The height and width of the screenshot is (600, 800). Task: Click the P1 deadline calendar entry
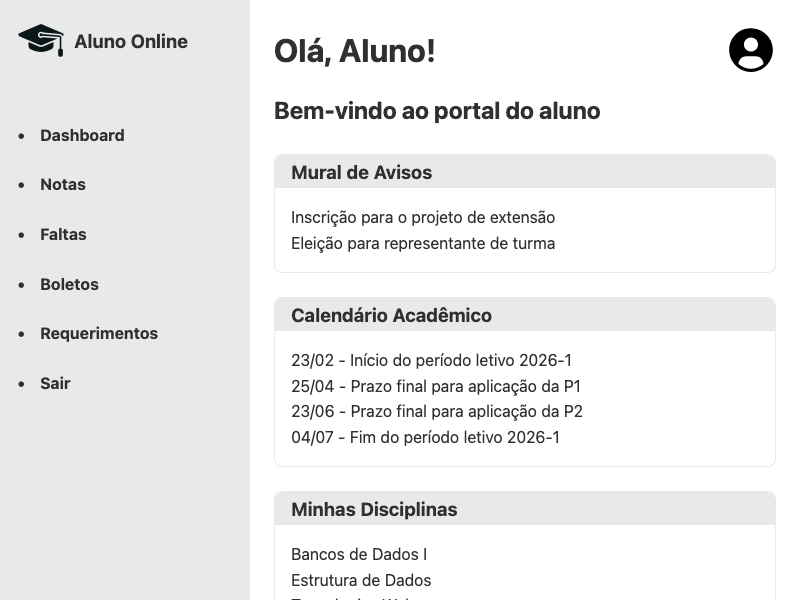coord(436,386)
